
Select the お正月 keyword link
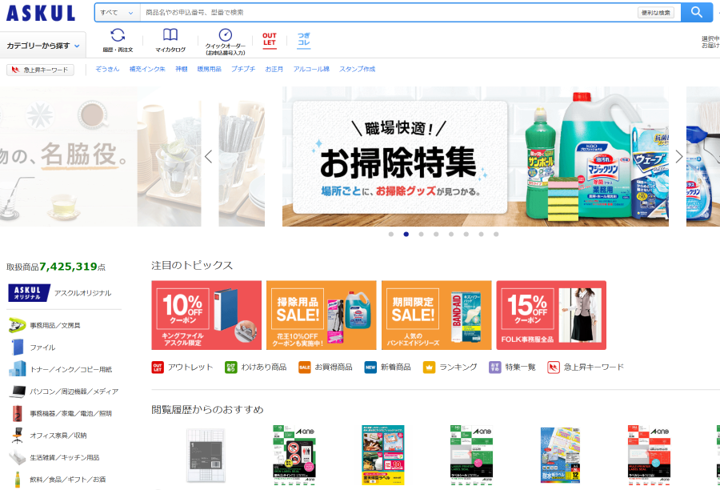(x=274, y=69)
